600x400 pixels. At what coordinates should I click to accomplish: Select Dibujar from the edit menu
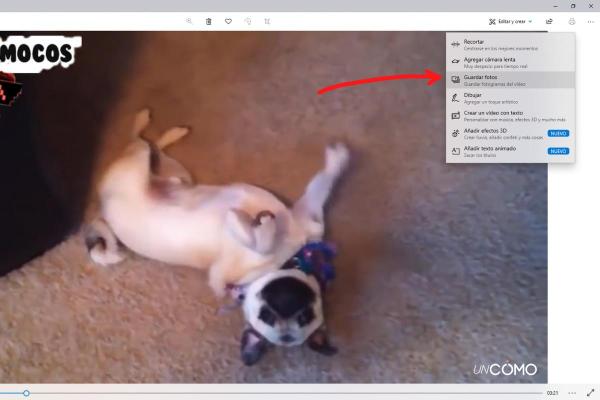click(x=510, y=98)
